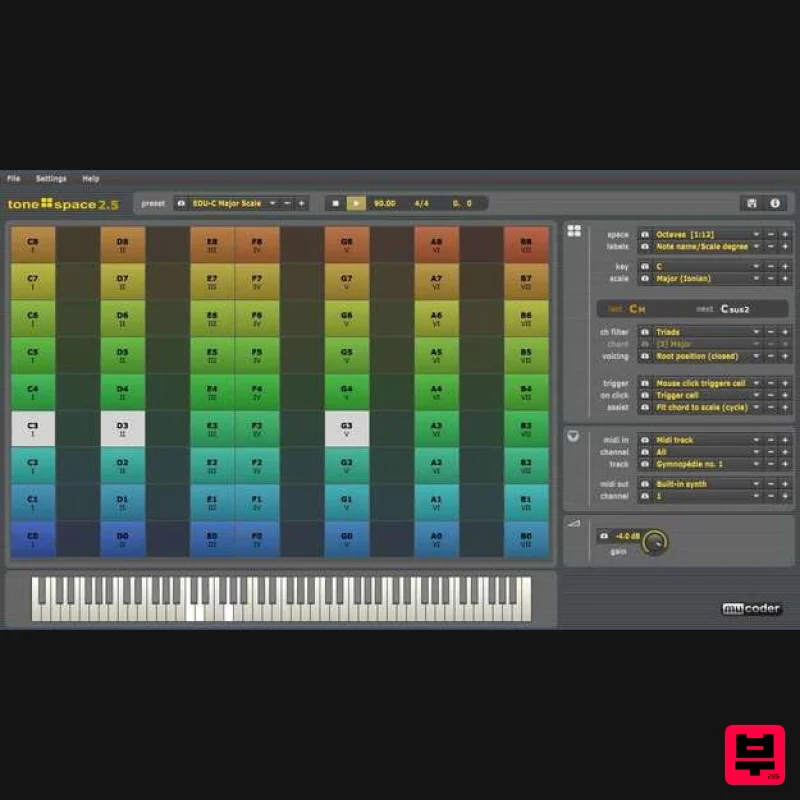Image resolution: width=800 pixels, height=800 pixels.
Task: Open the File menu
Action: pos(14,179)
